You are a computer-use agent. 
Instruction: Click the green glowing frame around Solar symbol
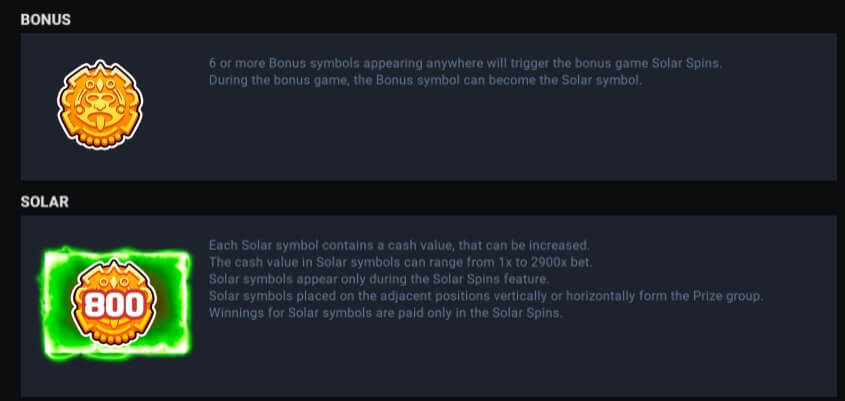pos(116,303)
